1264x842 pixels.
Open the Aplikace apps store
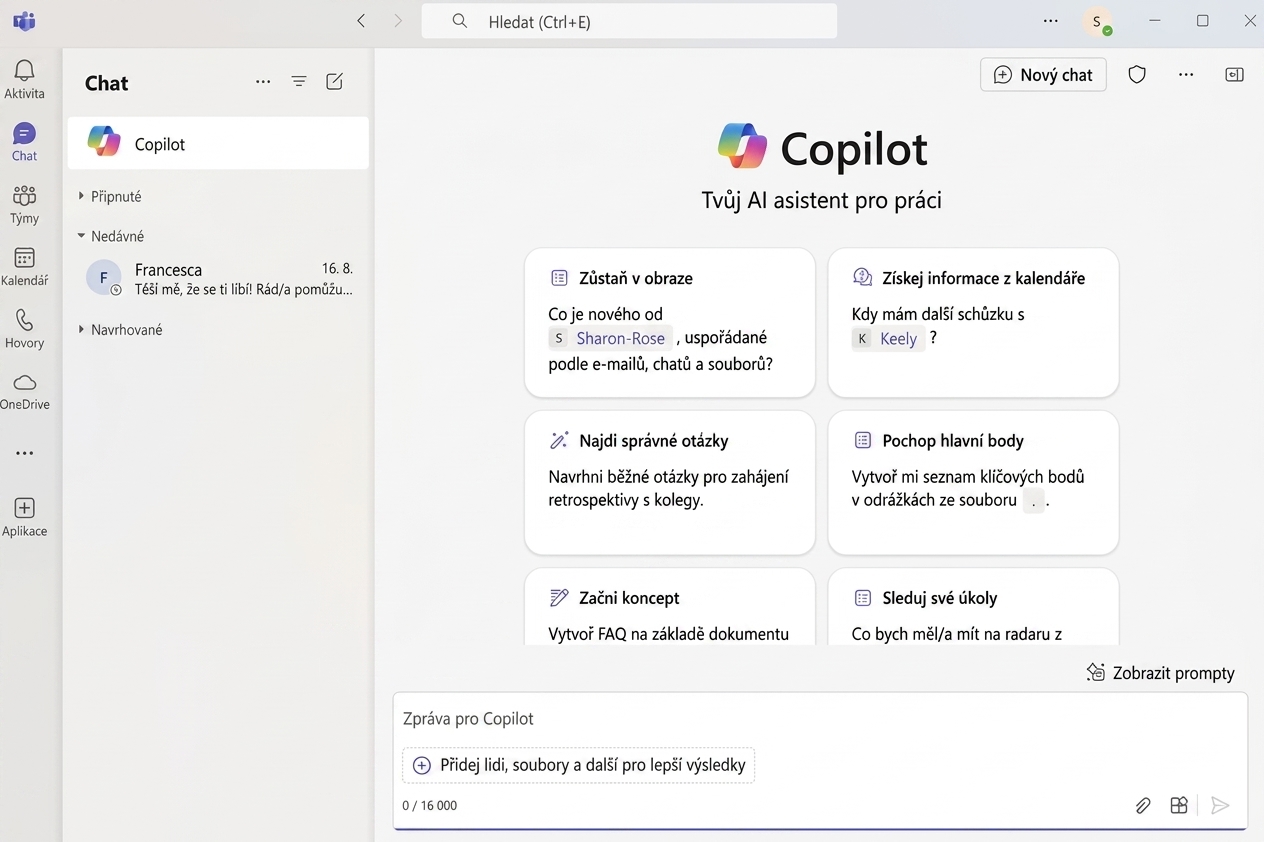point(24,517)
